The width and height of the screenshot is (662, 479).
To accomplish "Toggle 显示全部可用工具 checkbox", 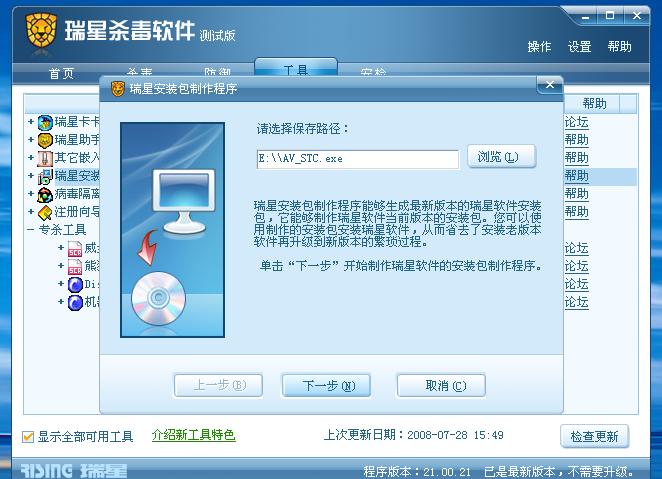I will pos(28,436).
